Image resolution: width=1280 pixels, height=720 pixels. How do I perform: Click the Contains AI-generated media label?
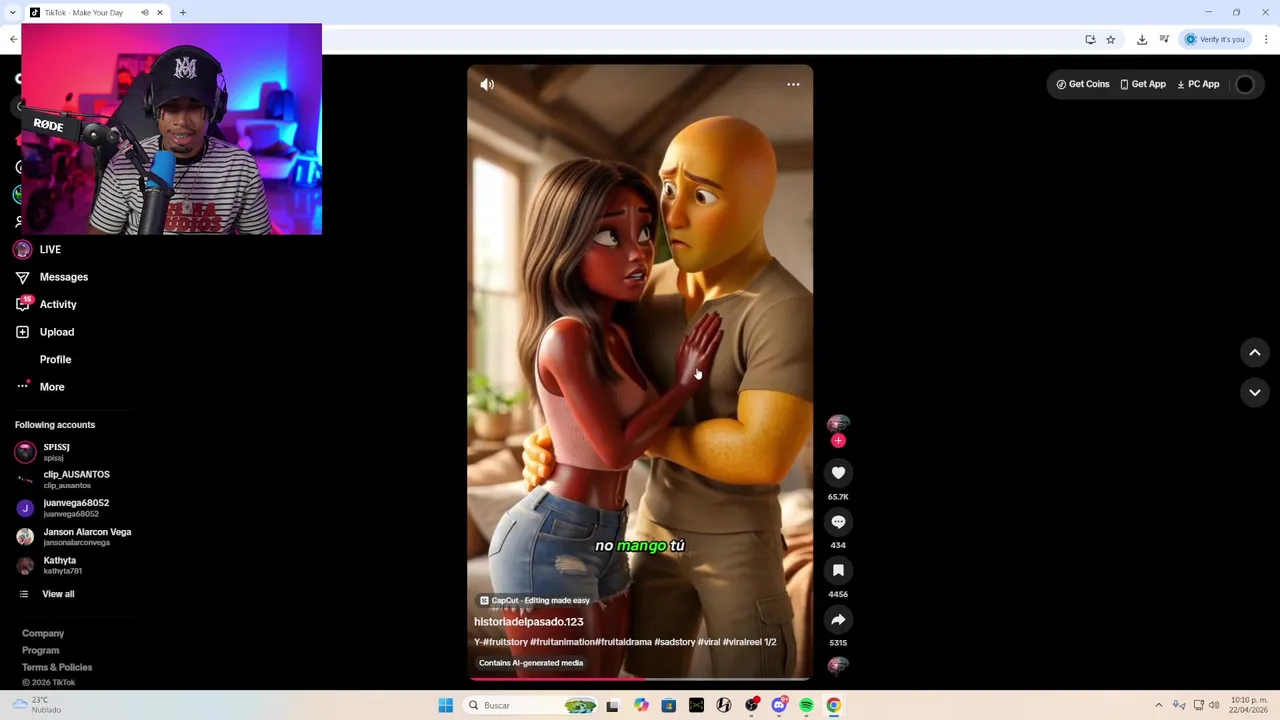(x=531, y=663)
